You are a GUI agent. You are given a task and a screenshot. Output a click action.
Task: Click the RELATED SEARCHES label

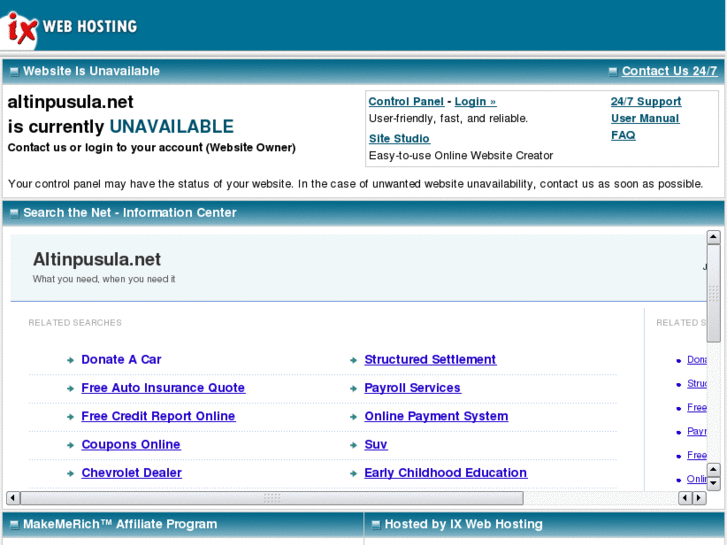(75, 323)
